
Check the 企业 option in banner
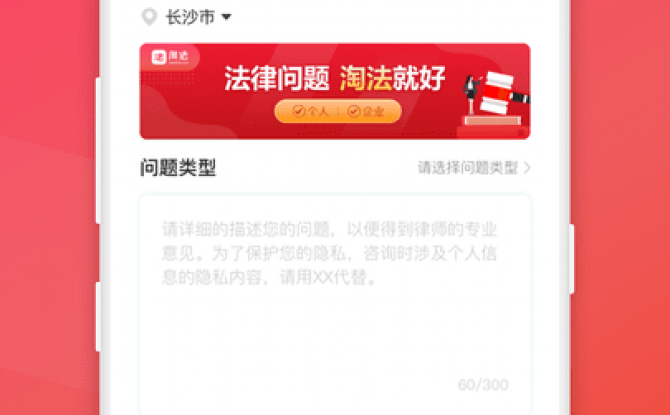pos(365,112)
